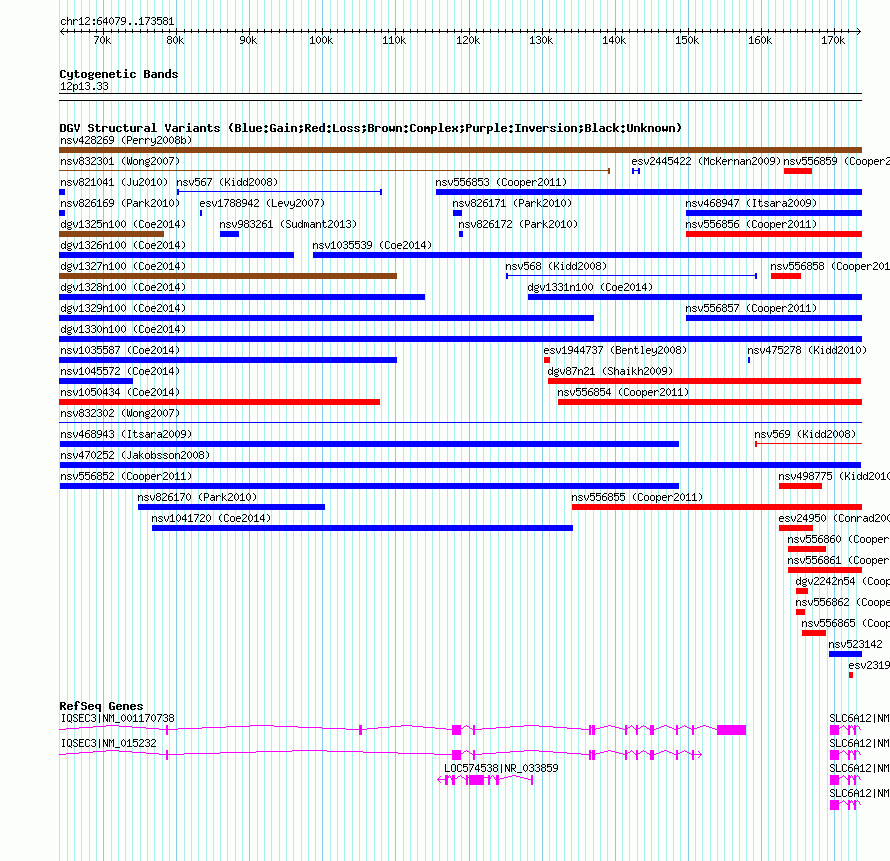Click the dgv1327n100 (Coe2014) brown complex bar
This screenshot has height=861, width=890.
(228, 276)
